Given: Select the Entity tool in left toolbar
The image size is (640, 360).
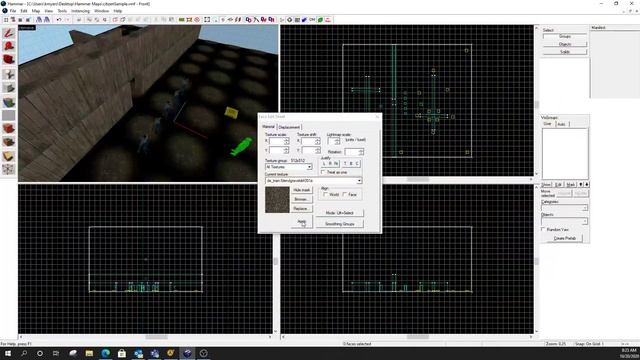Looking at the screenshot, I should [x=9, y=74].
